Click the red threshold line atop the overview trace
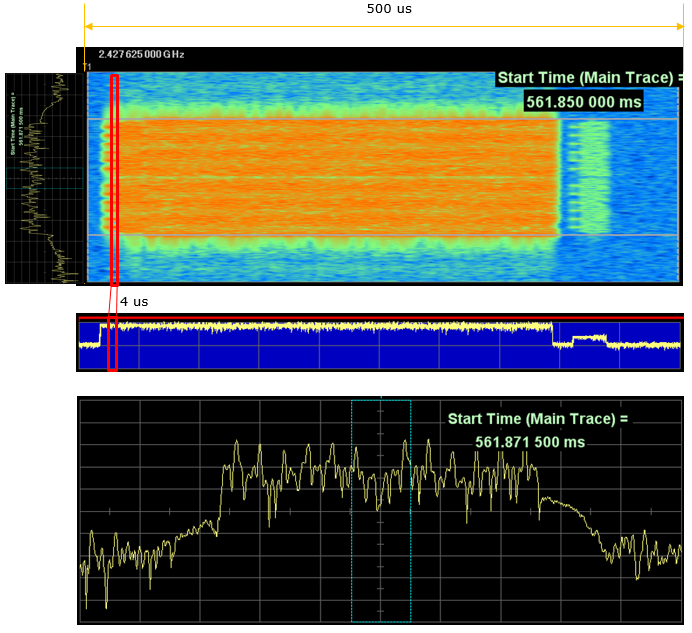692x633 pixels. pos(380,318)
